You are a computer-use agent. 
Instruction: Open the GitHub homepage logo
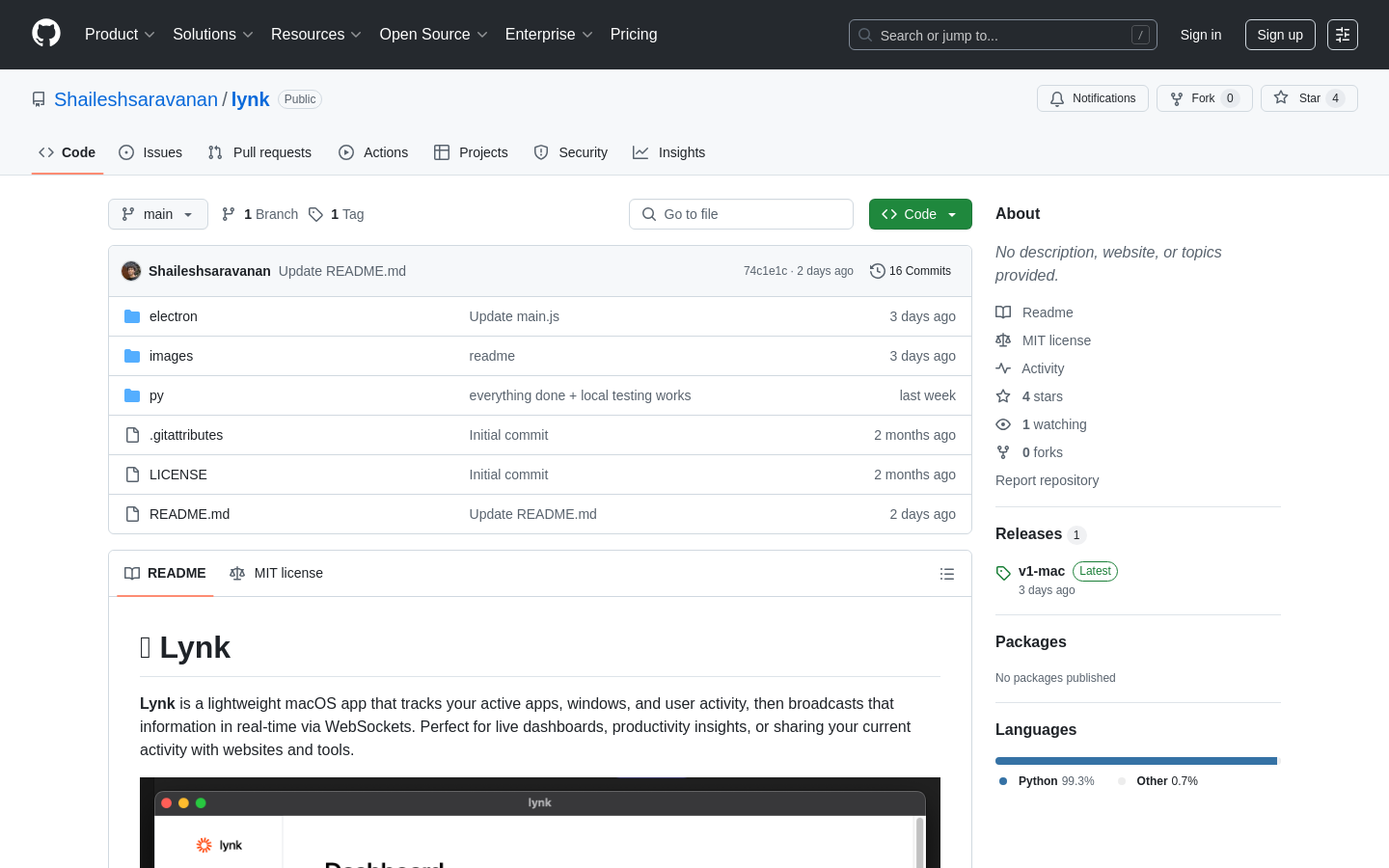46,34
